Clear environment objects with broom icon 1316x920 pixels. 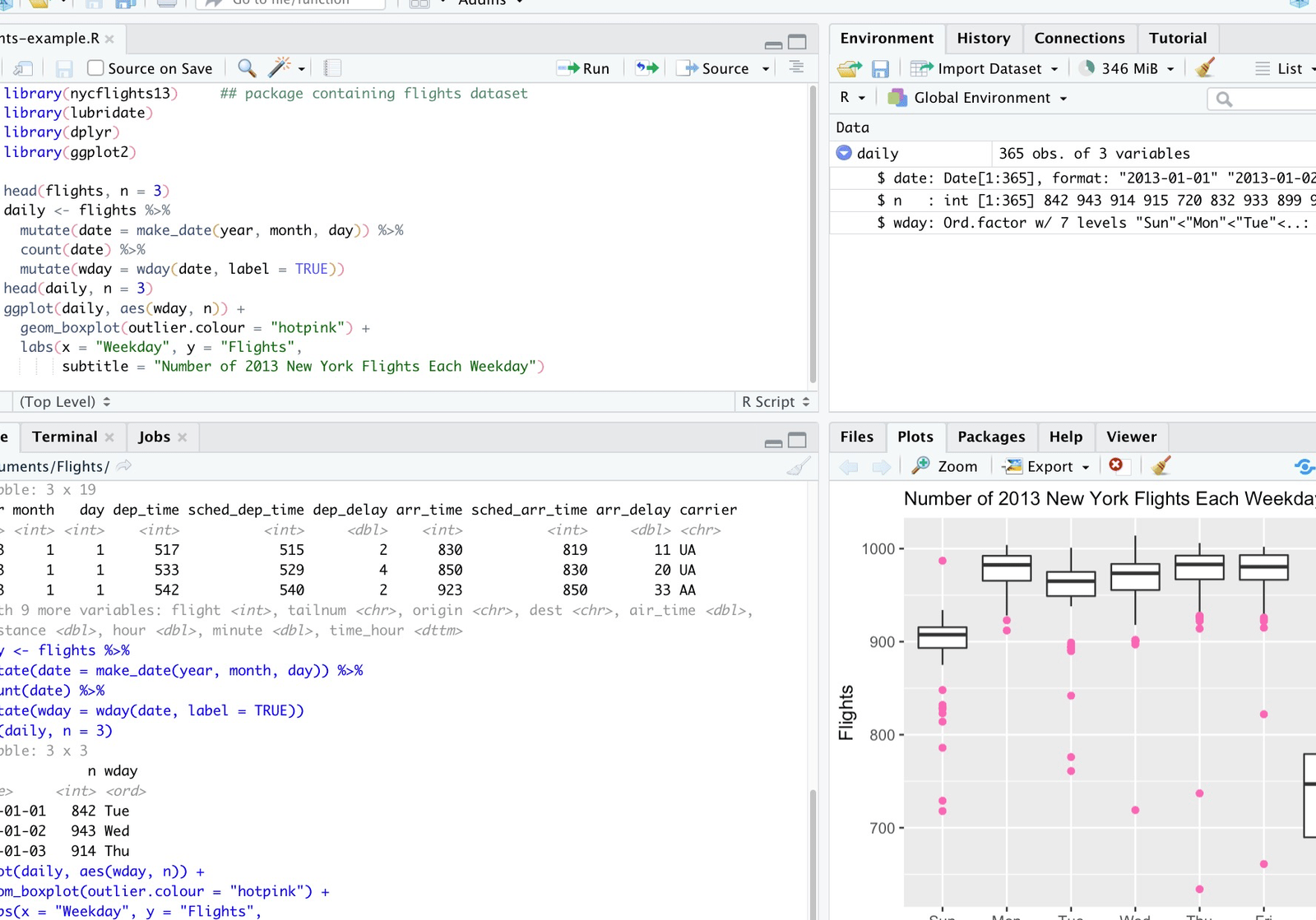pos(1205,68)
